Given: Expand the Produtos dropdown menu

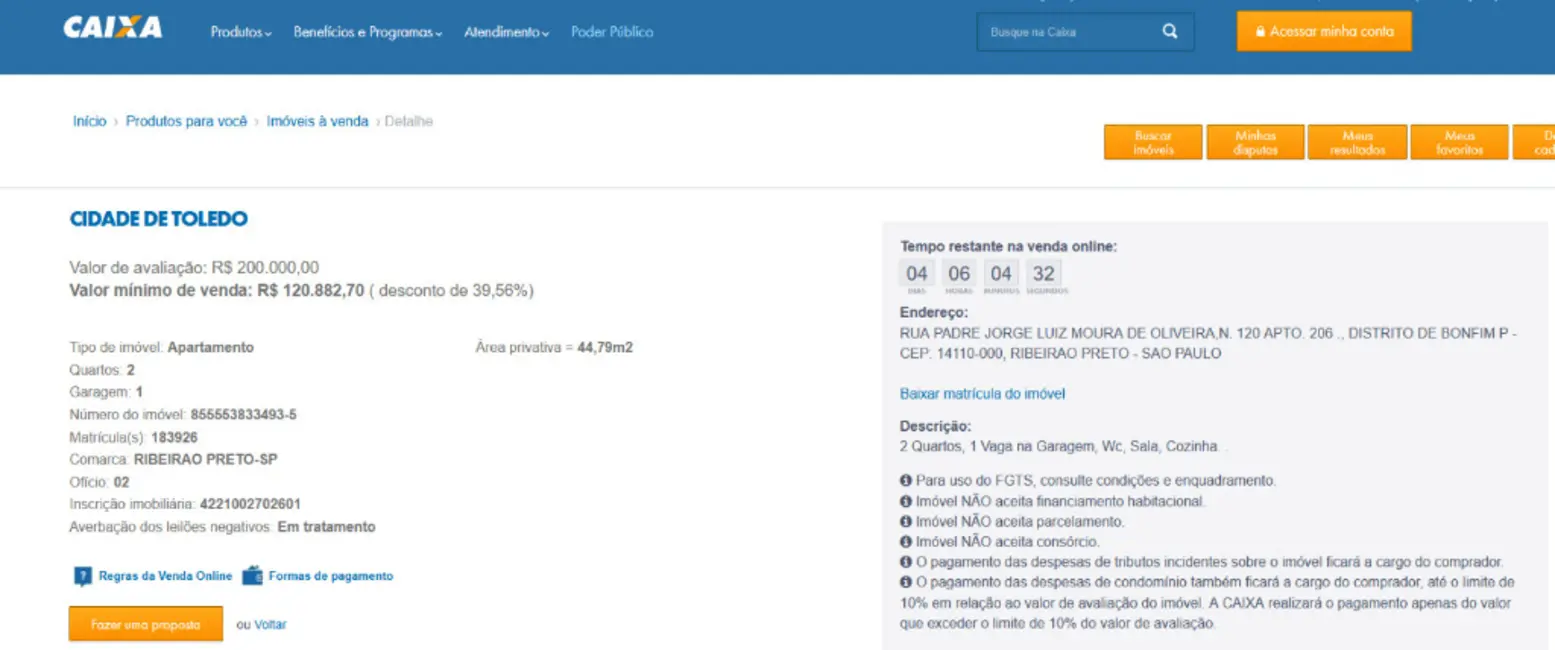Looking at the screenshot, I should click(241, 32).
